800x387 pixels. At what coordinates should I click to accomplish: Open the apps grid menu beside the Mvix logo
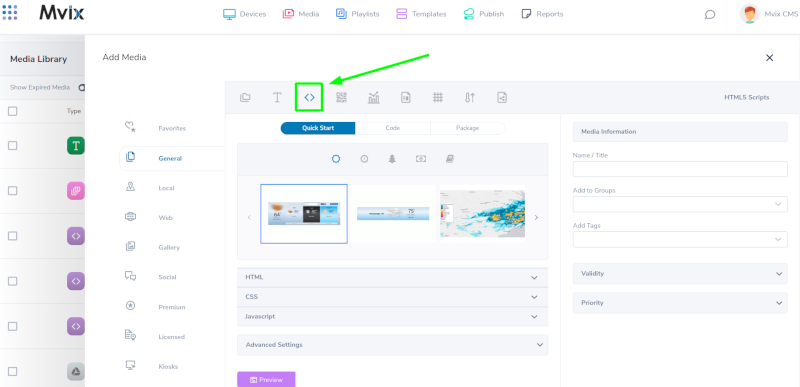pyautogui.click(x=10, y=12)
